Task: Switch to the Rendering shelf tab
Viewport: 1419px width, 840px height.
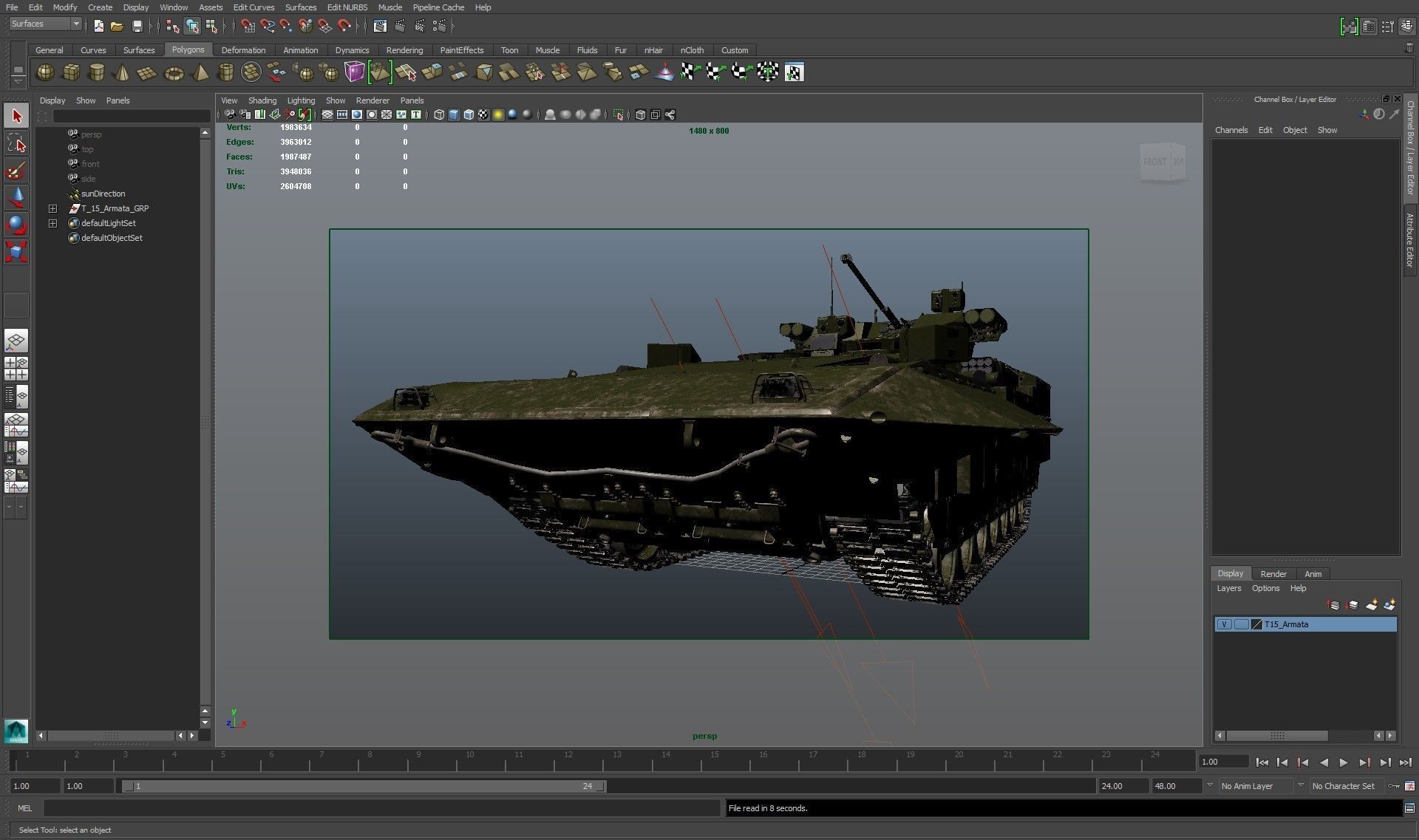Action: point(404,50)
